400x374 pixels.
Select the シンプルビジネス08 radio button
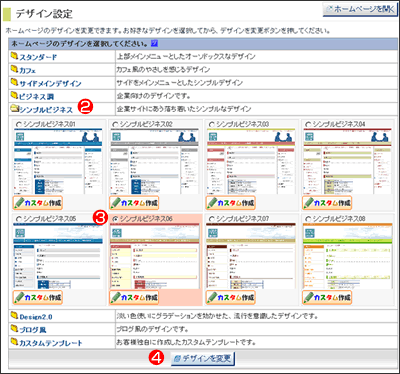coord(308,219)
